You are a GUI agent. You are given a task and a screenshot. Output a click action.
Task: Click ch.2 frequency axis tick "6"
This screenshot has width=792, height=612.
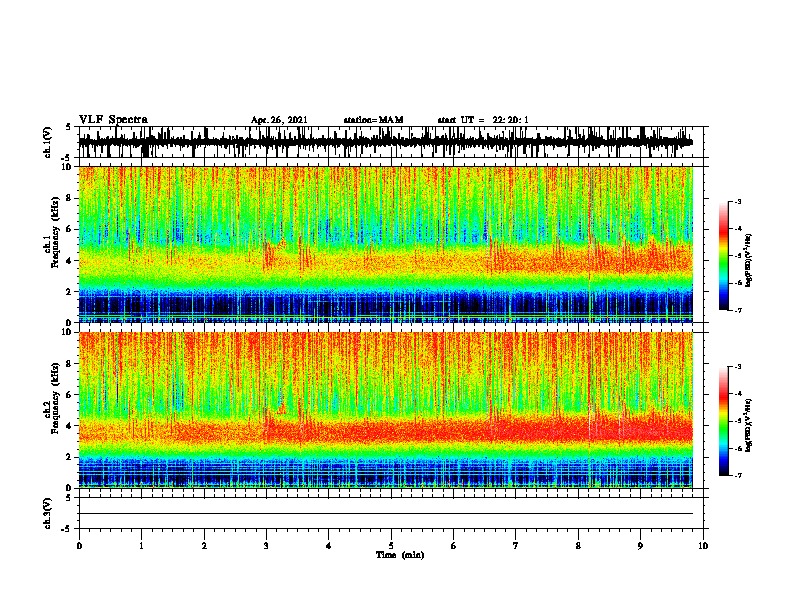pyautogui.click(x=70, y=395)
